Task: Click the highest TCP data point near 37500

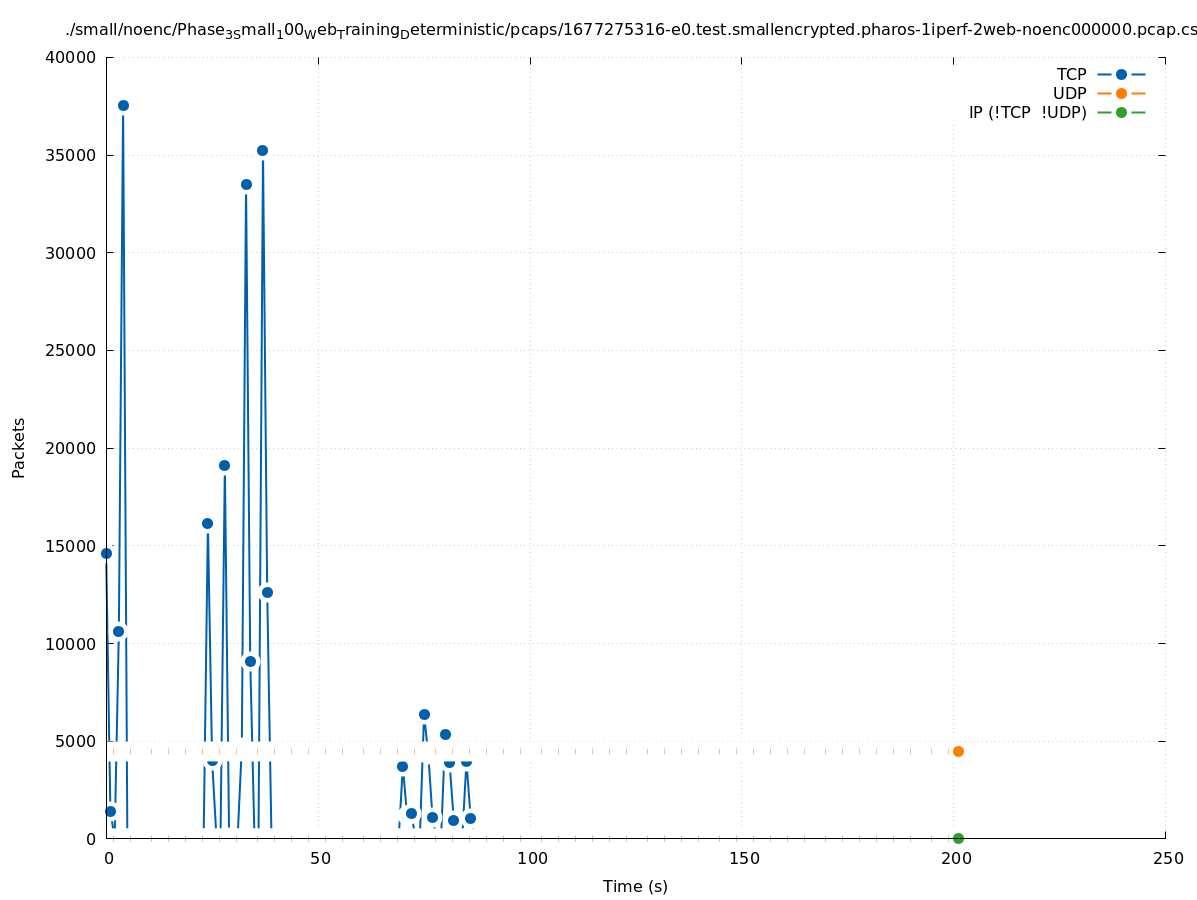Action: 123,105
